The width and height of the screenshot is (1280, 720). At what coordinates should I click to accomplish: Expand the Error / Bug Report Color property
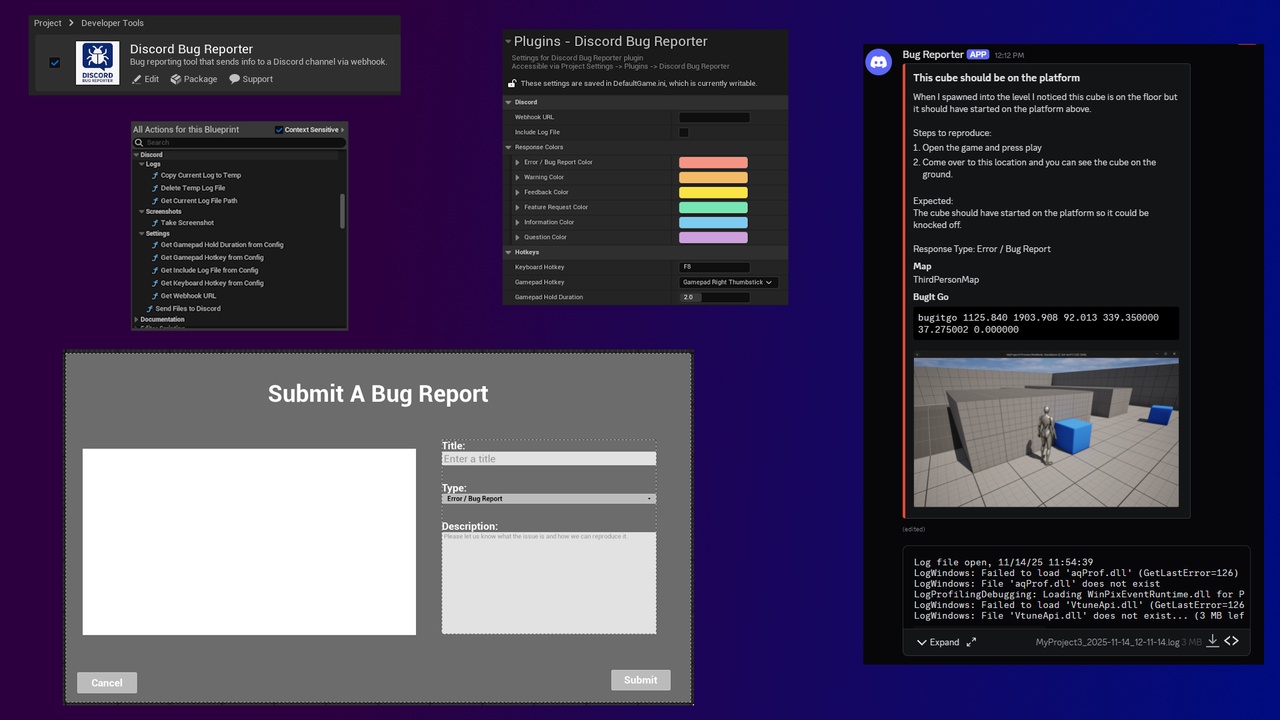pos(518,162)
